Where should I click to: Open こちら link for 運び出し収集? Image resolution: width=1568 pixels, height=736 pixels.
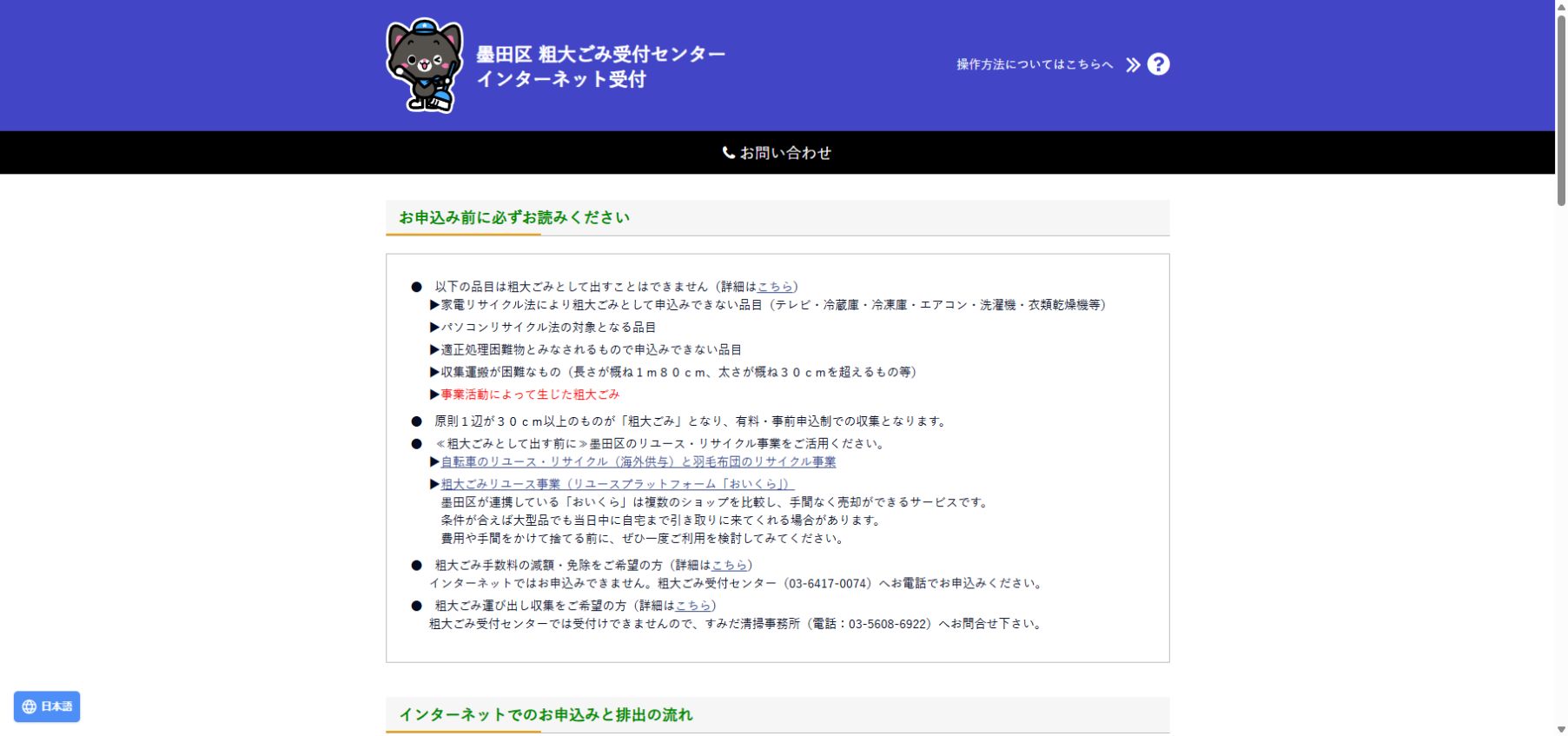693,606
